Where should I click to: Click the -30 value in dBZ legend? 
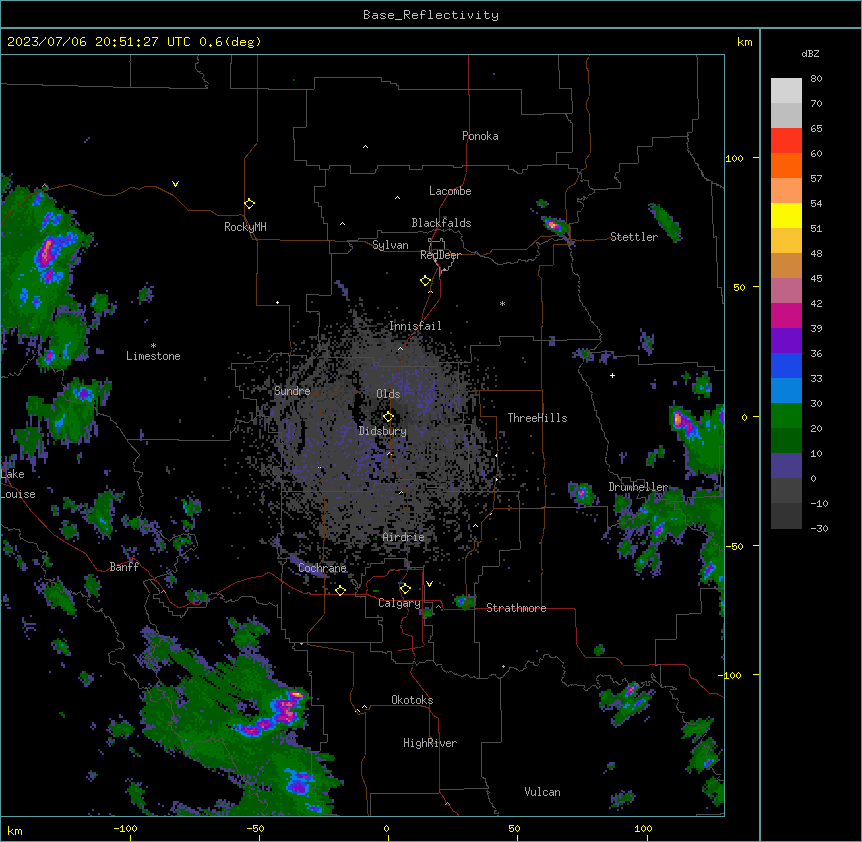(820, 529)
